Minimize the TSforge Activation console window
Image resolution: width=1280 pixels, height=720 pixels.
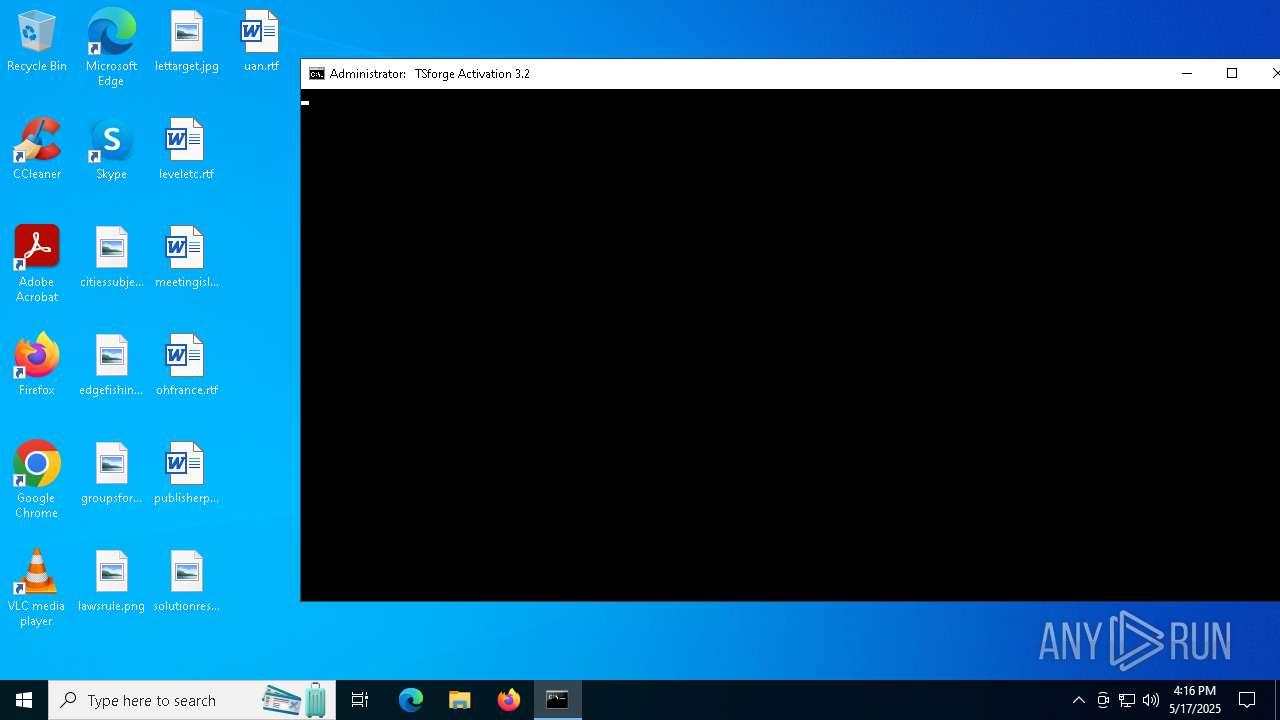coord(1187,74)
